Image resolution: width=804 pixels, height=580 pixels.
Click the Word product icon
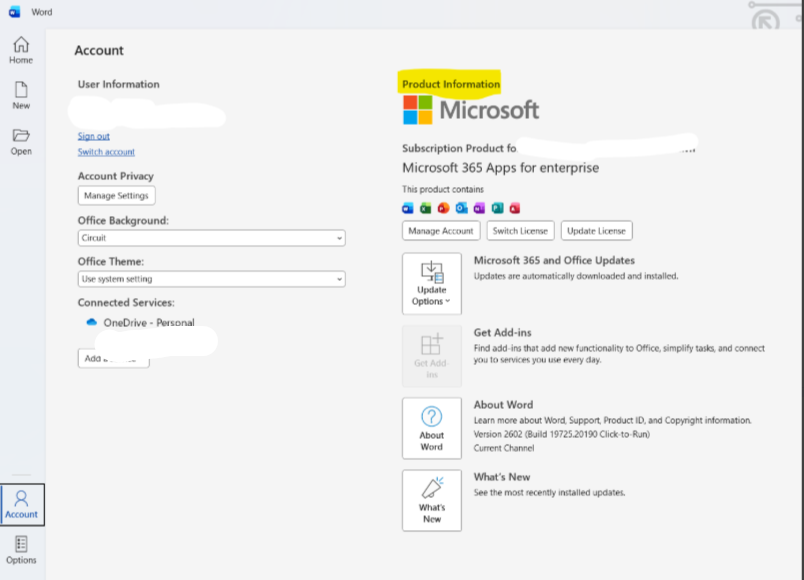click(408, 208)
